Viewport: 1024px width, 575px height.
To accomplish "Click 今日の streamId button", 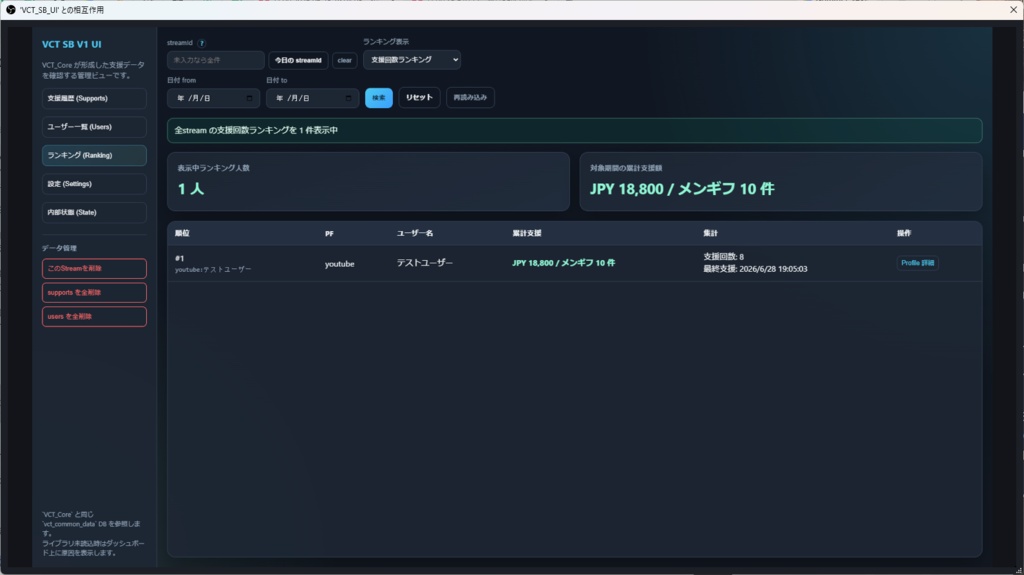I will [298, 60].
